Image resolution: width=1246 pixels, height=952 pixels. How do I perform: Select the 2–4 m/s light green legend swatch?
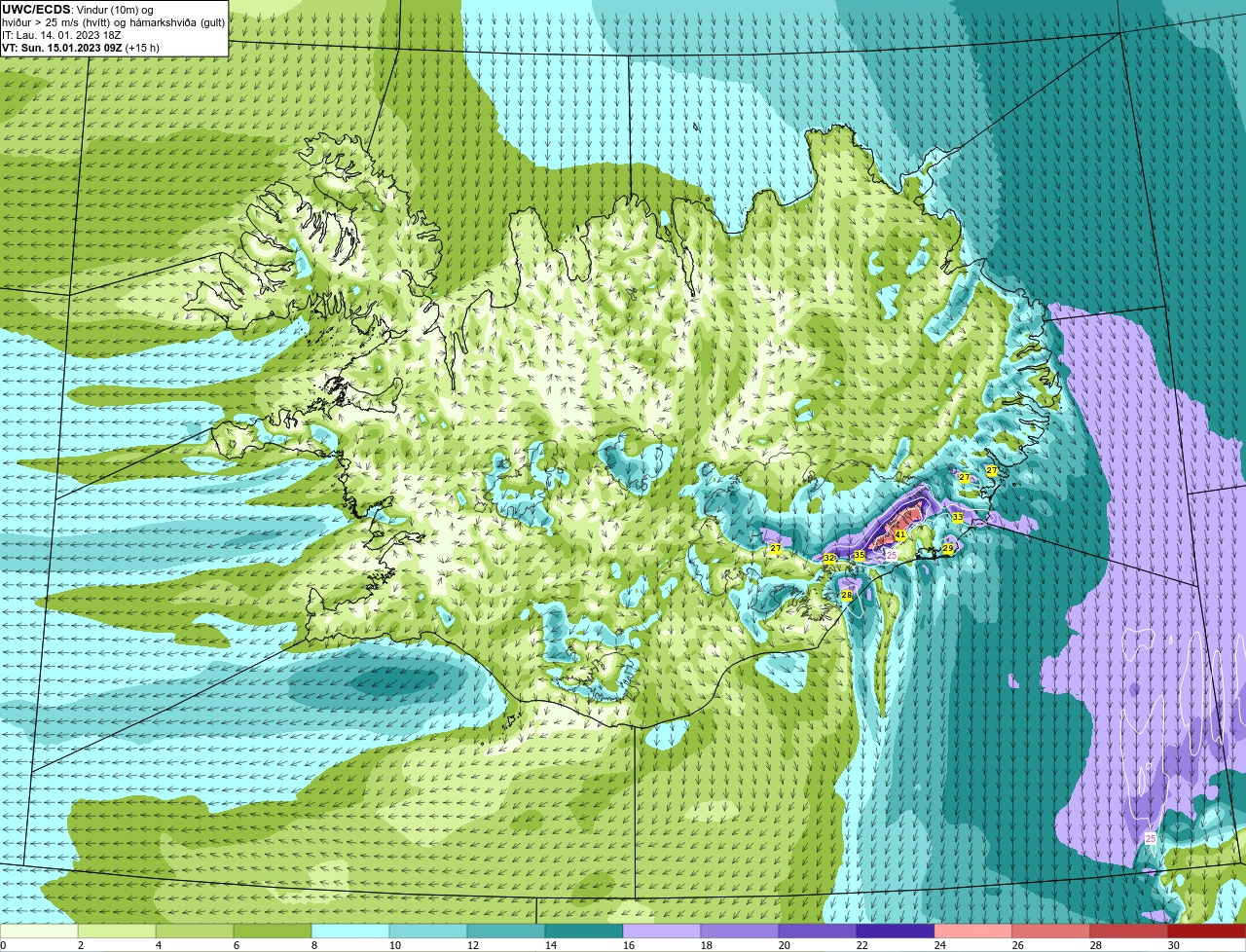[x=117, y=932]
